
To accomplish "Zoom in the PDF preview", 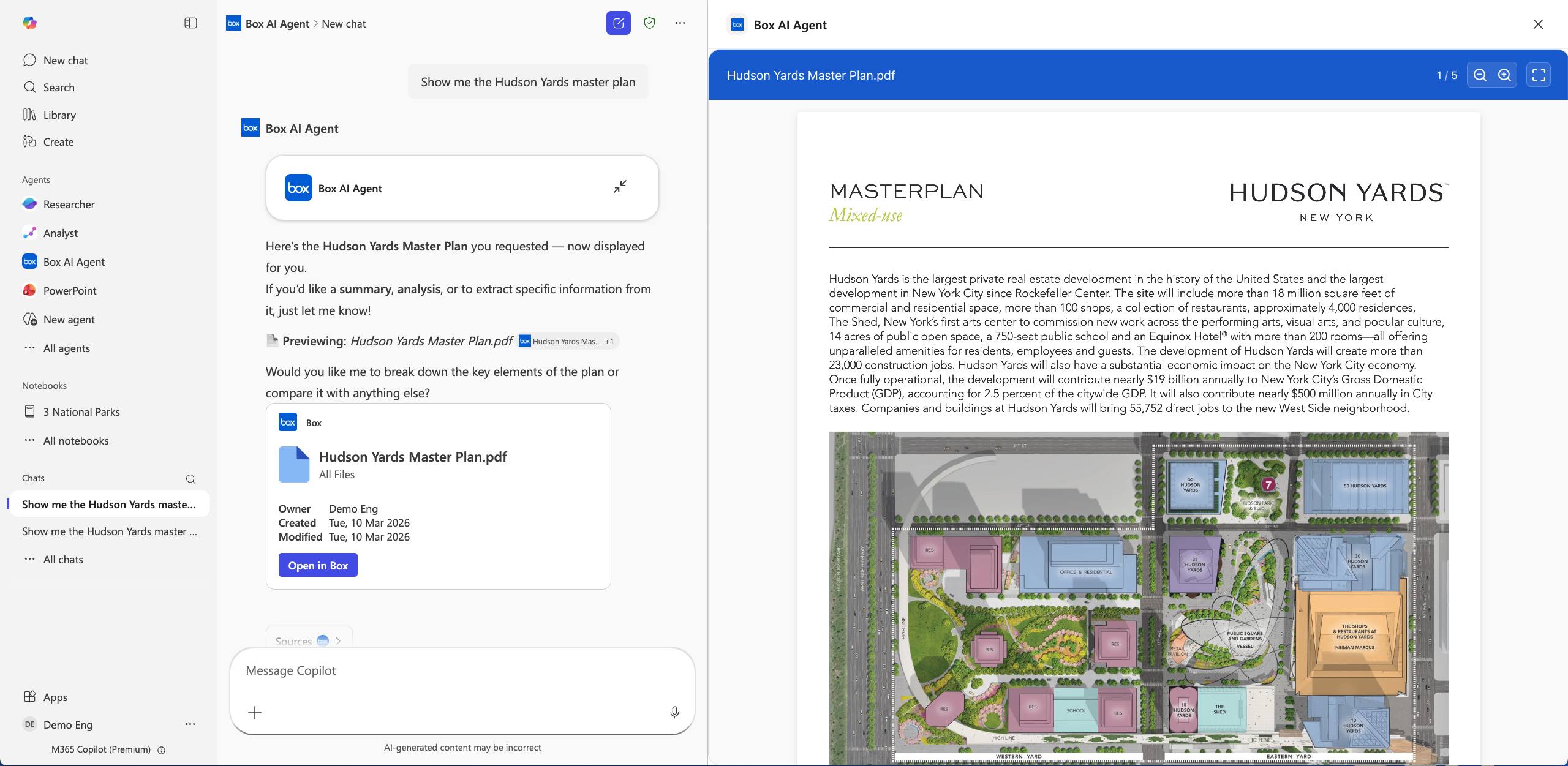I will pos(1504,75).
